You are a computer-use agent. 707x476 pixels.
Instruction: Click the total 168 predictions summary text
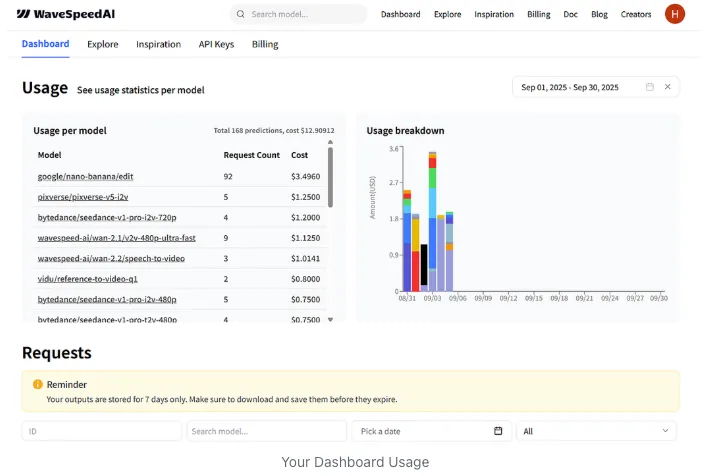tap(274, 130)
